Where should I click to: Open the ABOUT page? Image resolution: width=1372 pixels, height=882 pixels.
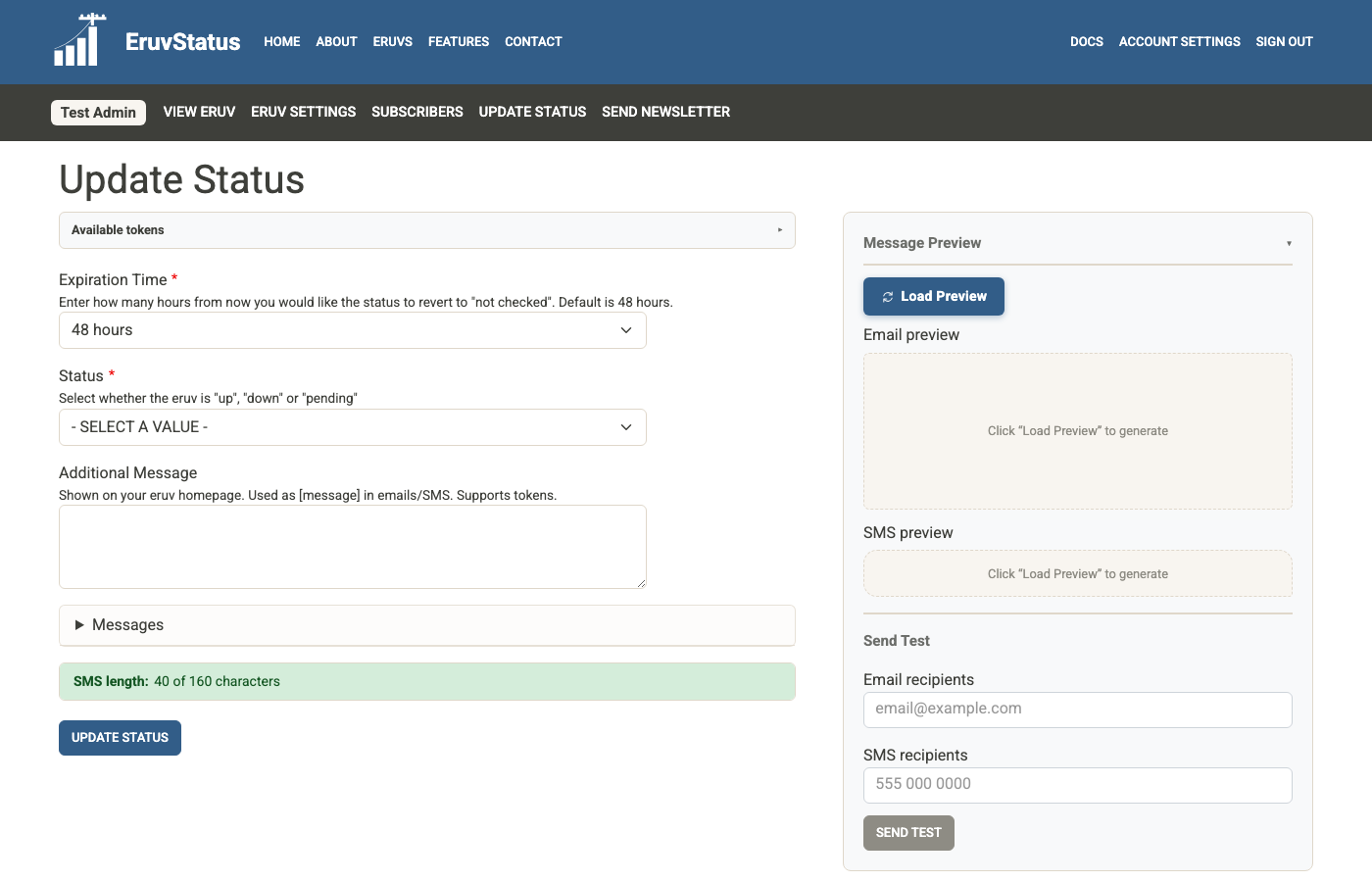click(336, 41)
